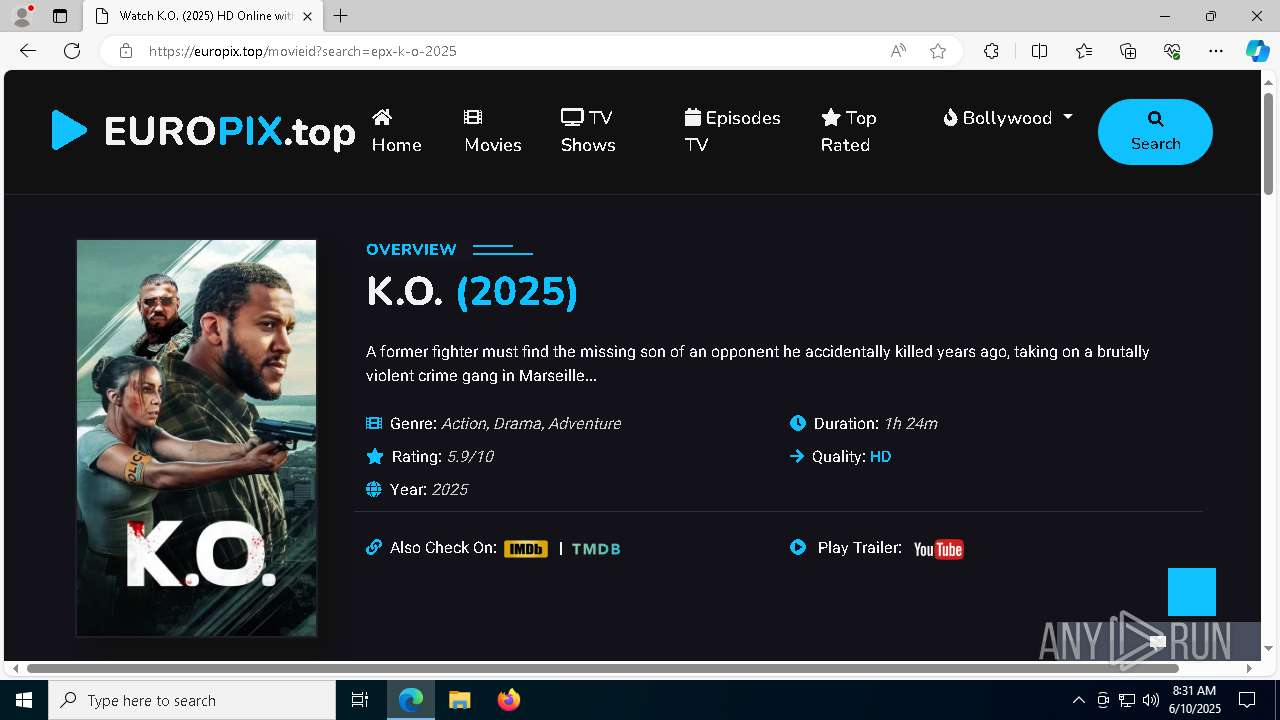Click the vertical scrollbar thumb
The image size is (1280, 720).
point(1268,143)
